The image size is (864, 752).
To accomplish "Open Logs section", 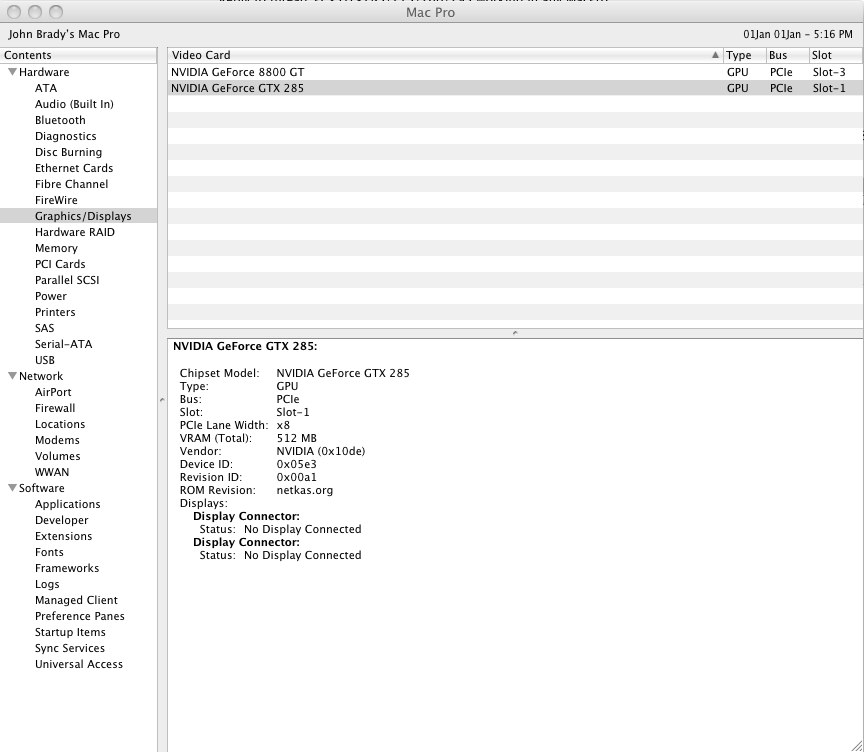I will 47,583.
